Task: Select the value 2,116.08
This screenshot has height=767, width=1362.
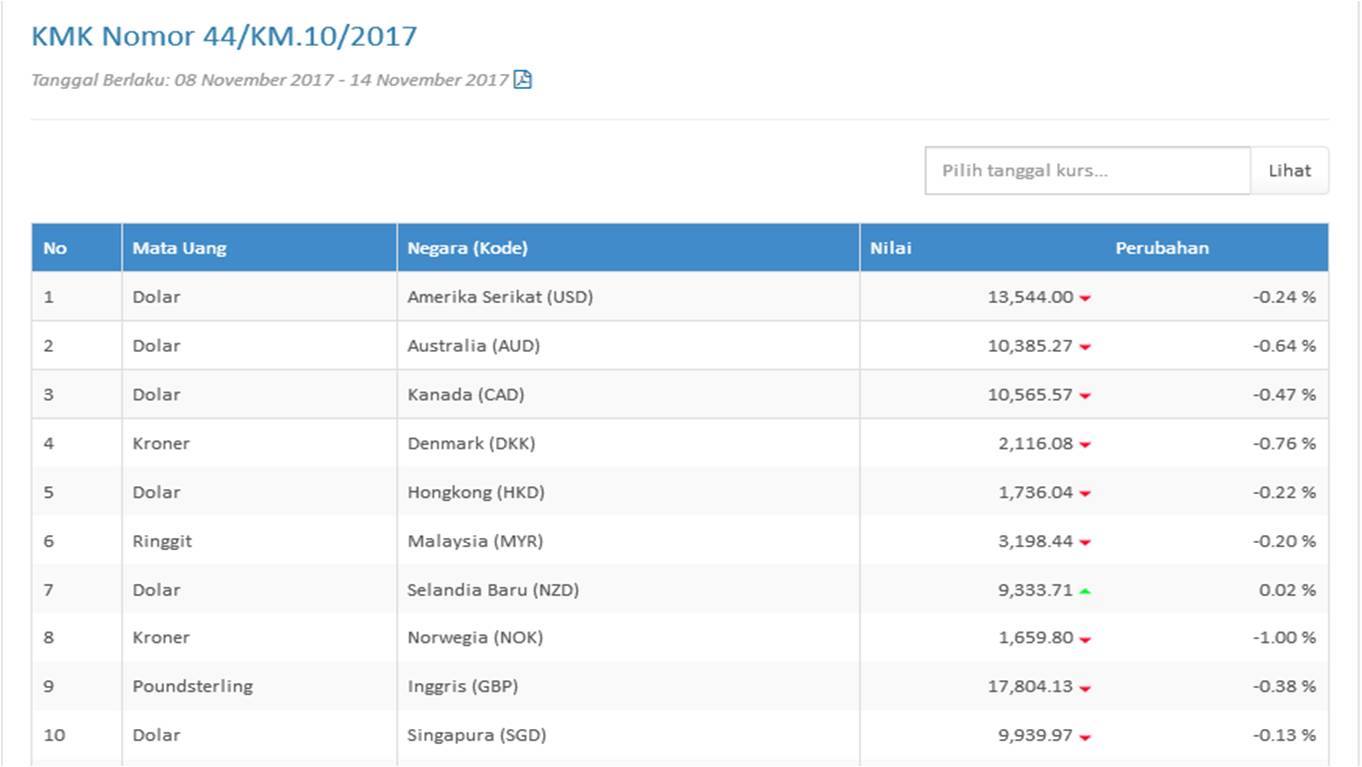Action: 1035,443
